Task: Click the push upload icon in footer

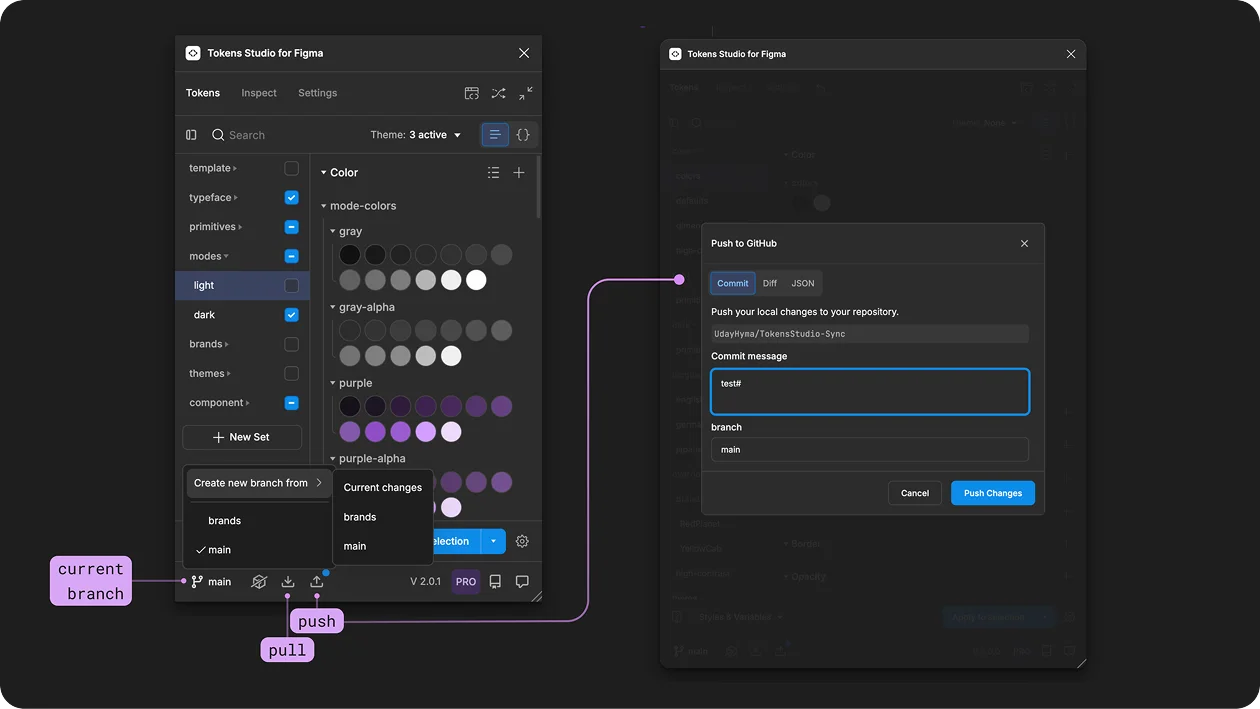Action: (317, 582)
